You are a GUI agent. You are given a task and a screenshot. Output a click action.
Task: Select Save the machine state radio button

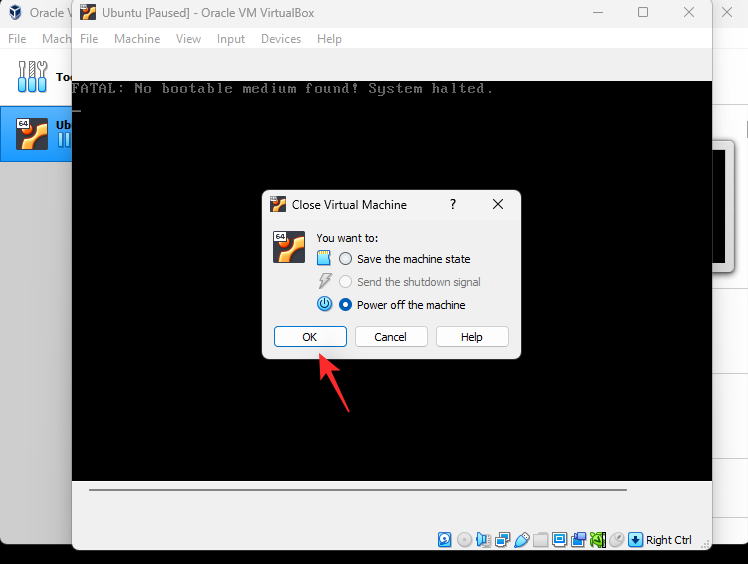[x=345, y=259]
